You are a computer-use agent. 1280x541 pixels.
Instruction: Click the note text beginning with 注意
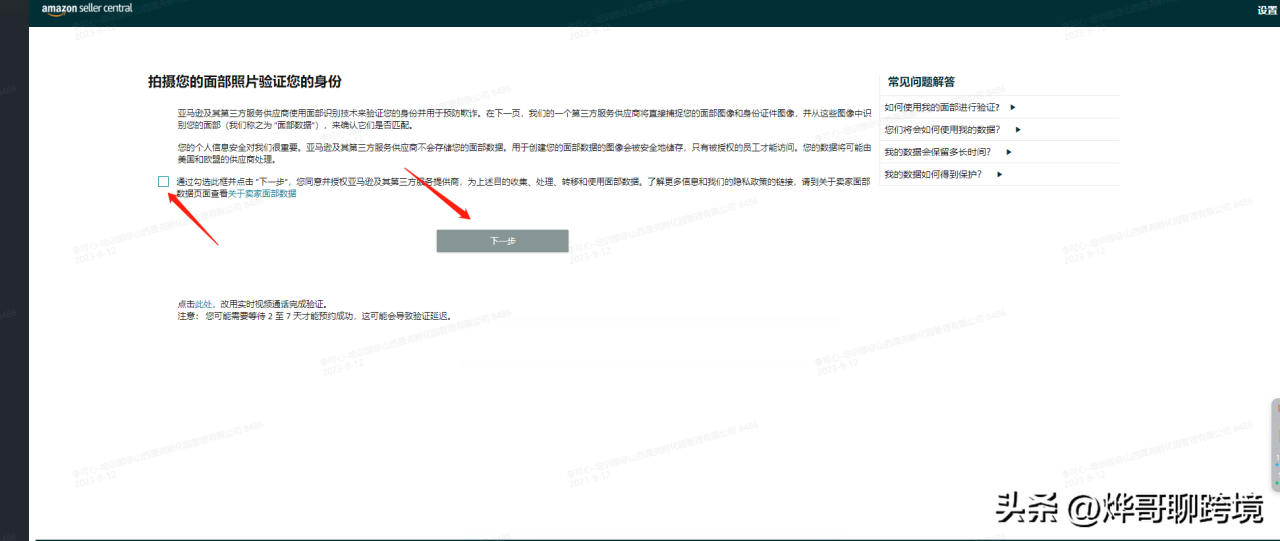point(313,315)
